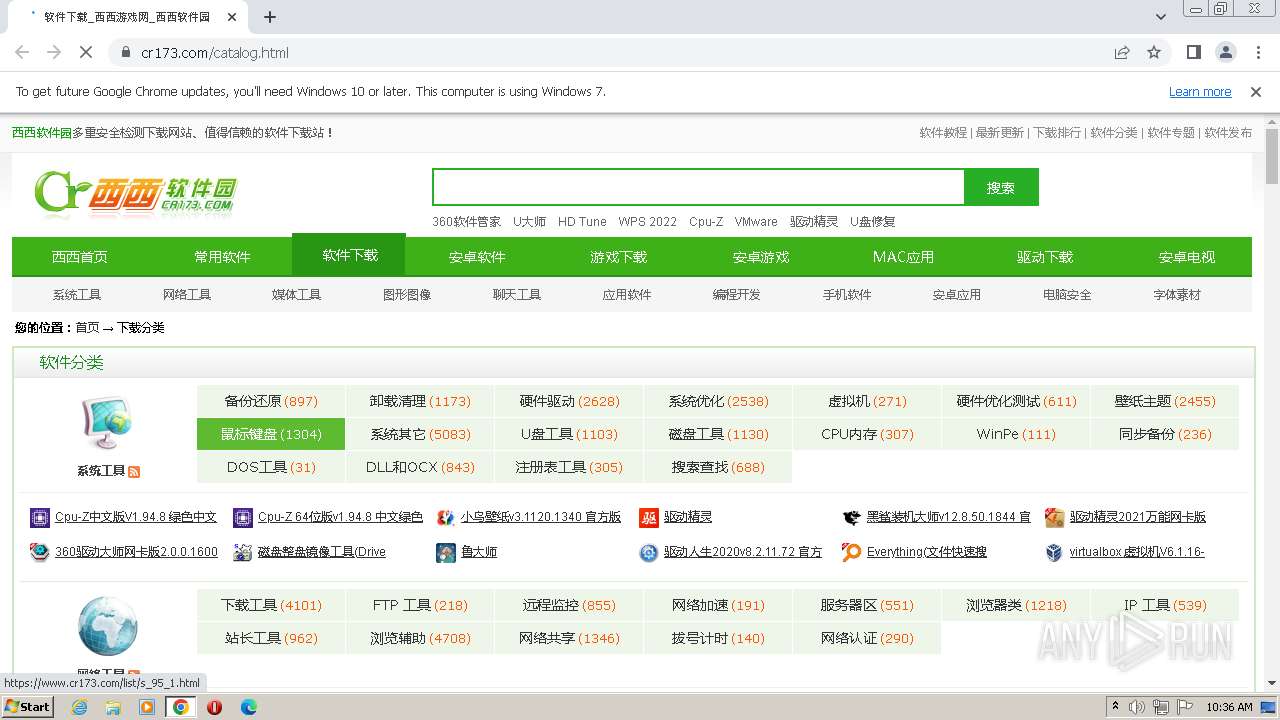Click the Learn more link
Image resolution: width=1280 pixels, height=720 pixels.
click(1200, 92)
